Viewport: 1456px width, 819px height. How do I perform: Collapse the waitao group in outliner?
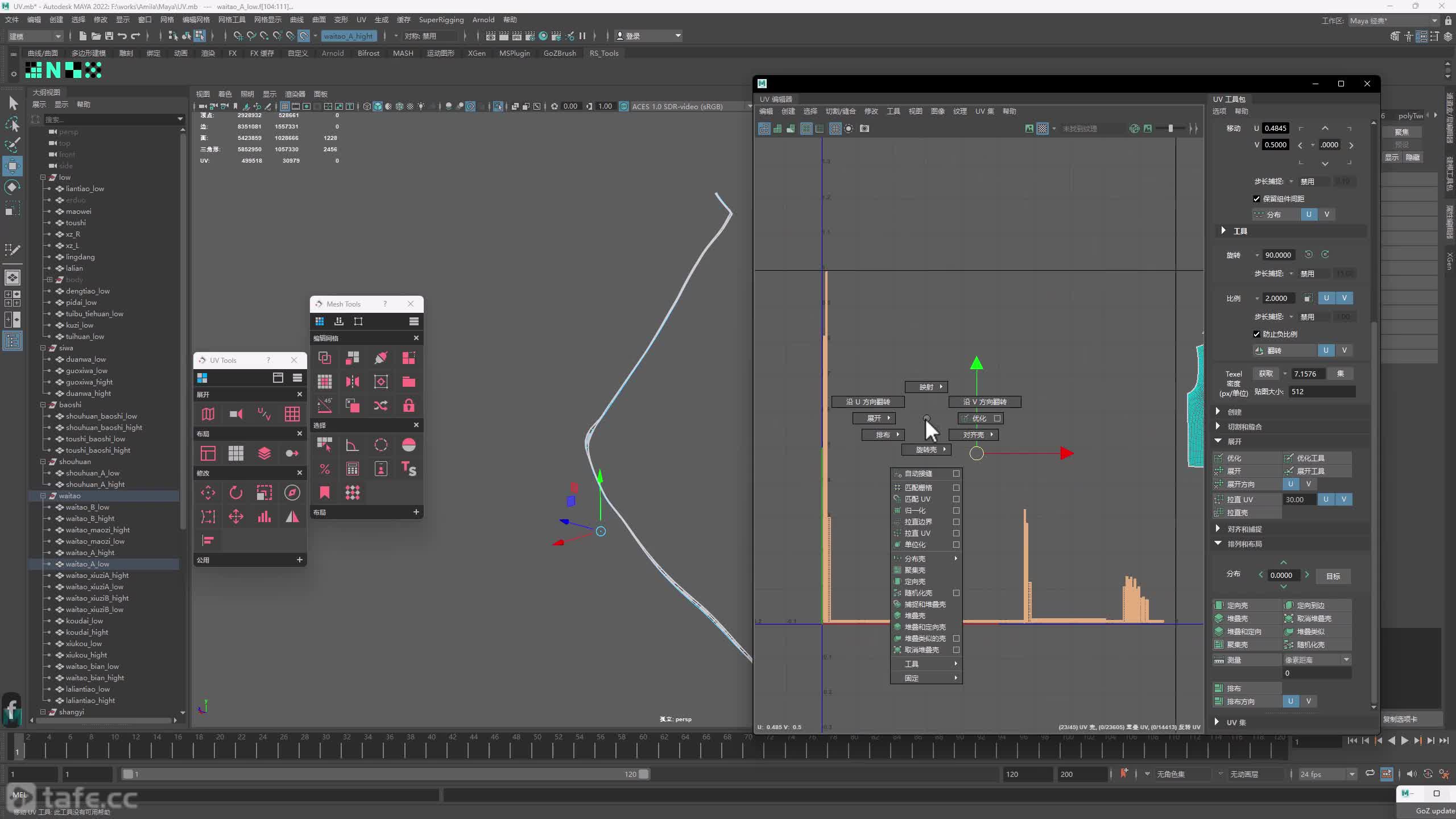[43, 495]
